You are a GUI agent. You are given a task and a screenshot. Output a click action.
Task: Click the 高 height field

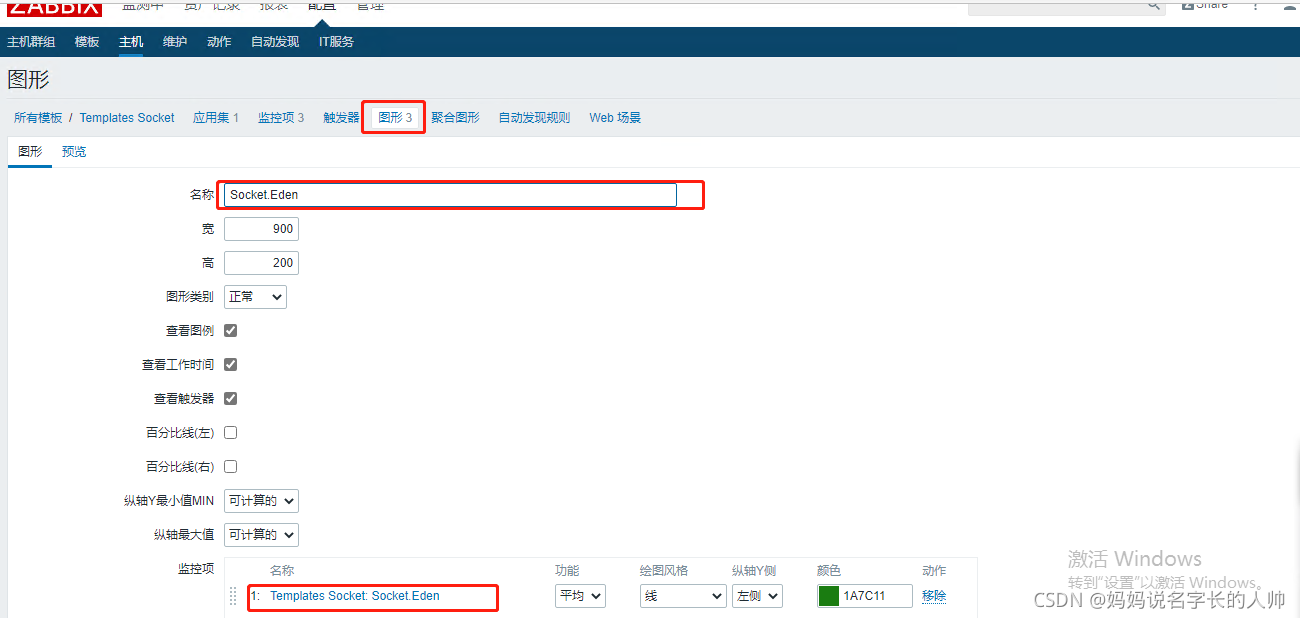(x=261, y=263)
